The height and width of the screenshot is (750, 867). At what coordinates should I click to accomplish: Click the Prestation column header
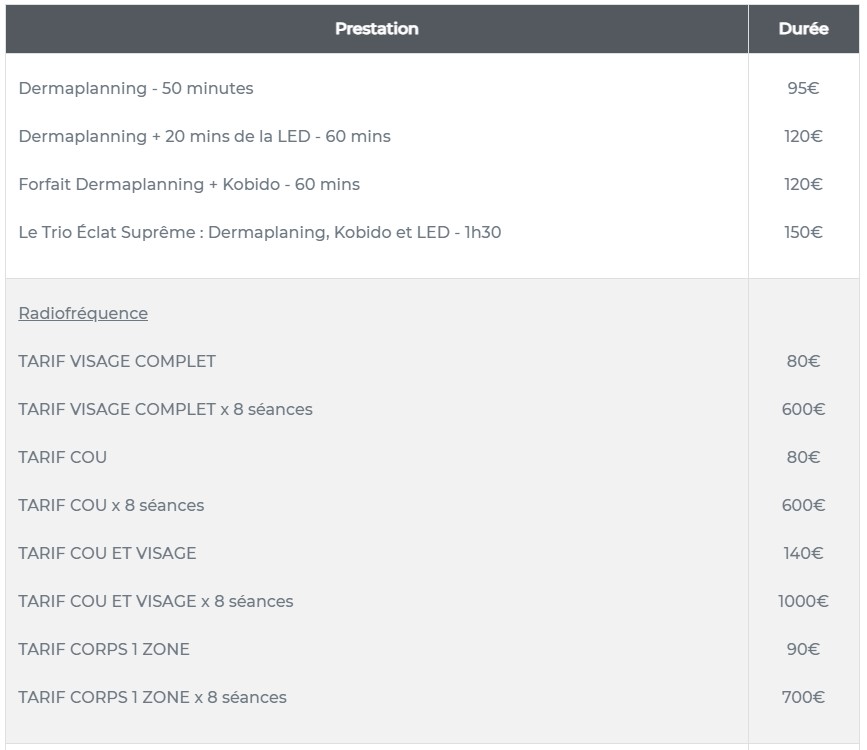coord(376,29)
